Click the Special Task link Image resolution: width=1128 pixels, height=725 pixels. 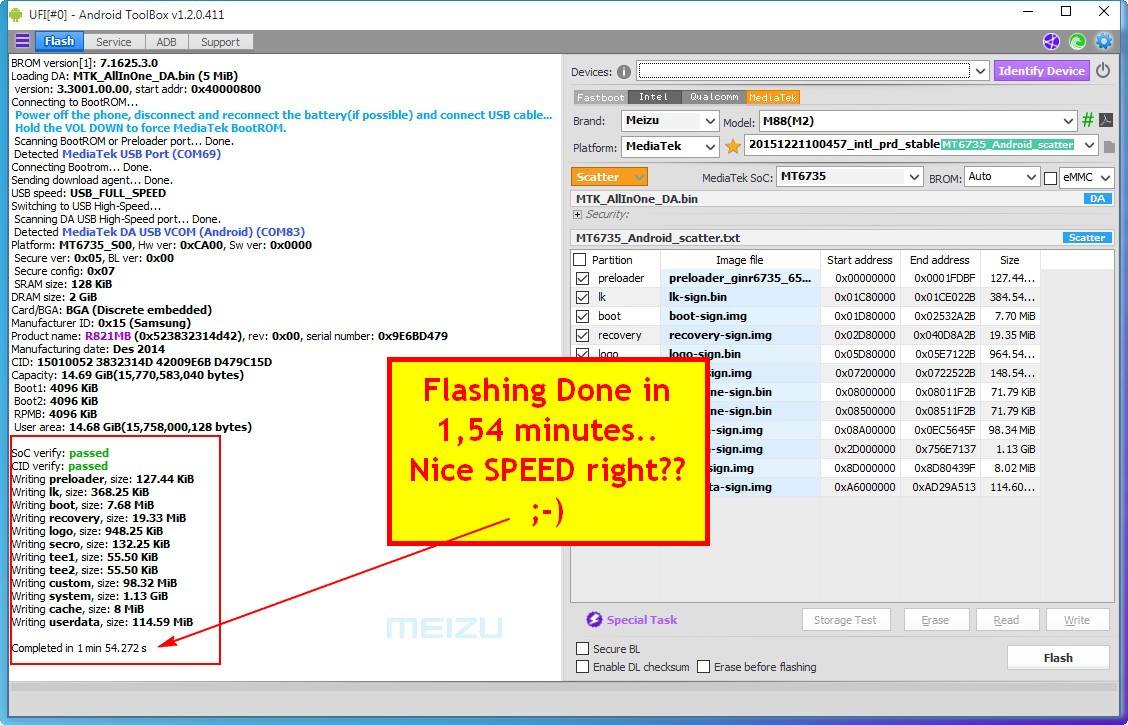(x=642, y=619)
